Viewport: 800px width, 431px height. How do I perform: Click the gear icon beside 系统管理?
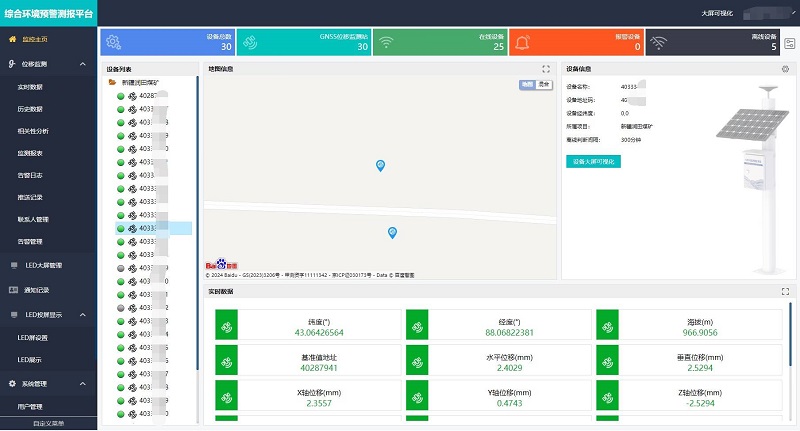12,384
